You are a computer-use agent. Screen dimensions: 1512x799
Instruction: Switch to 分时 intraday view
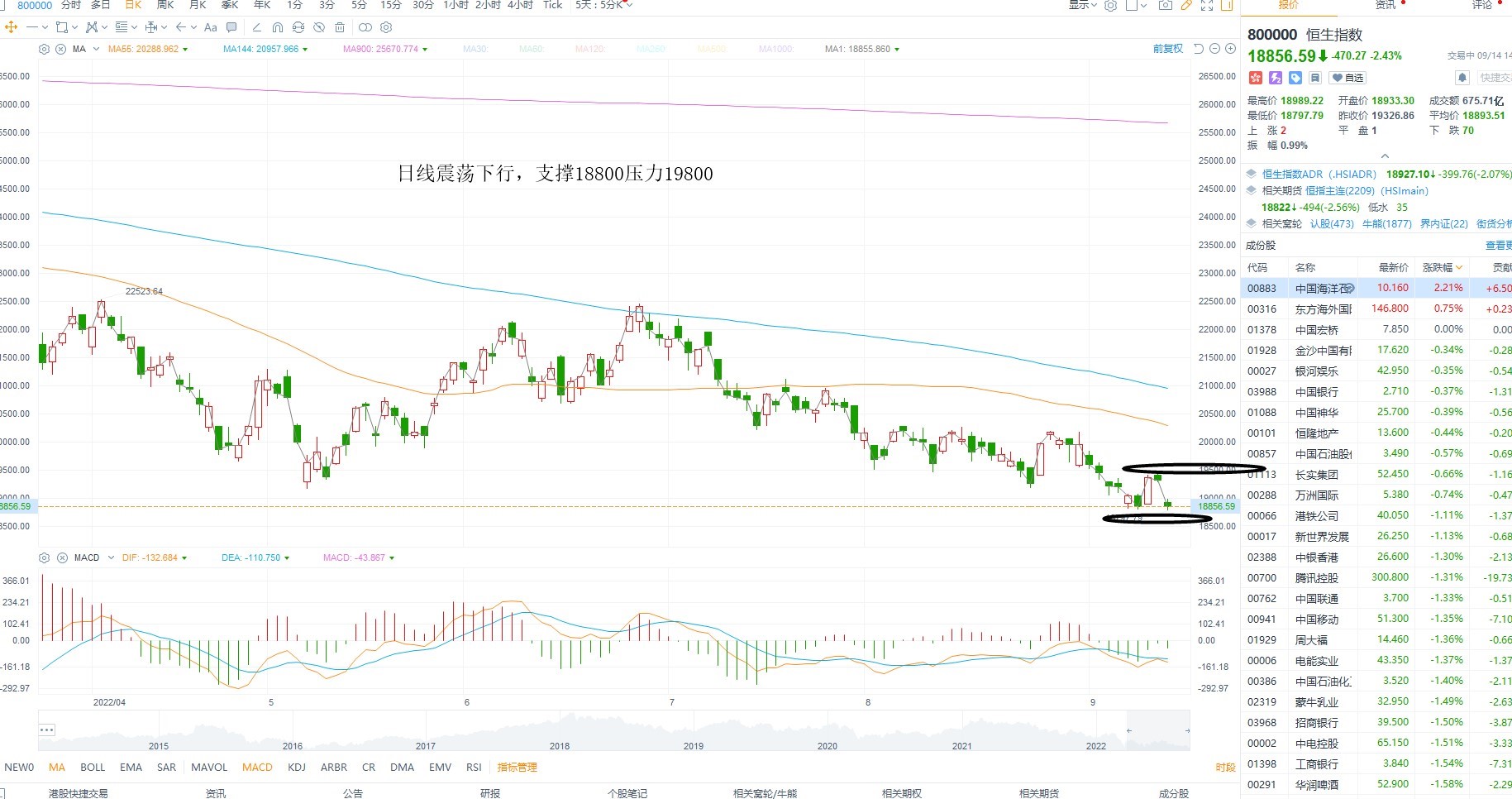pyautogui.click(x=71, y=5)
